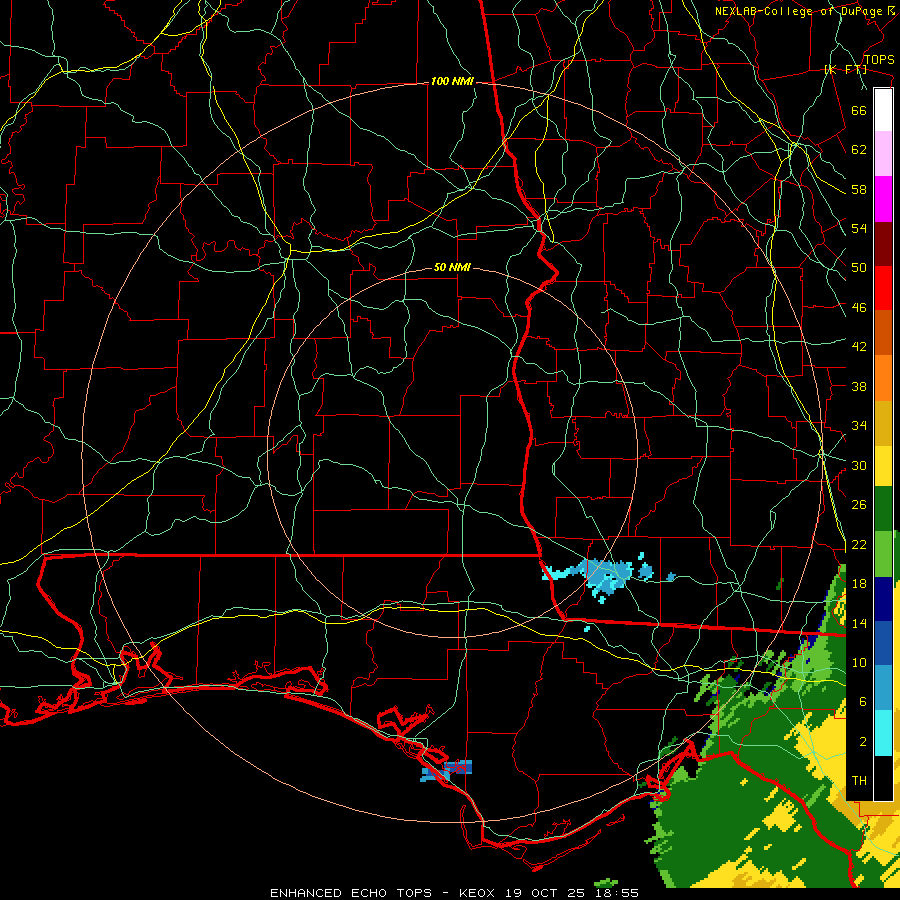This screenshot has height=900, width=900.
Task: Click the legend value "66"
Action: click(x=859, y=111)
